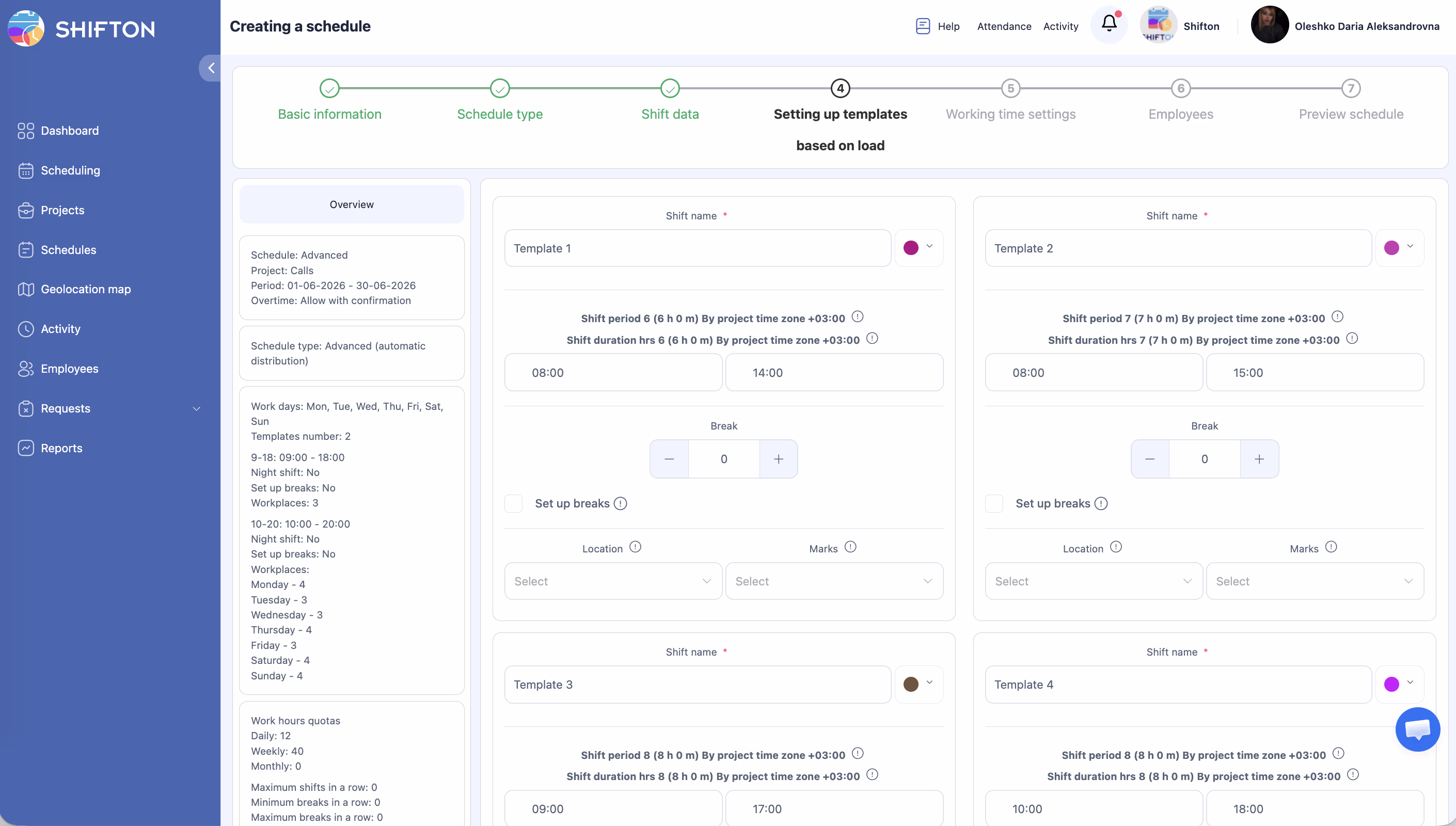The image size is (1456, 826).
Task: Click the Overview button
Action: [351, 204]
